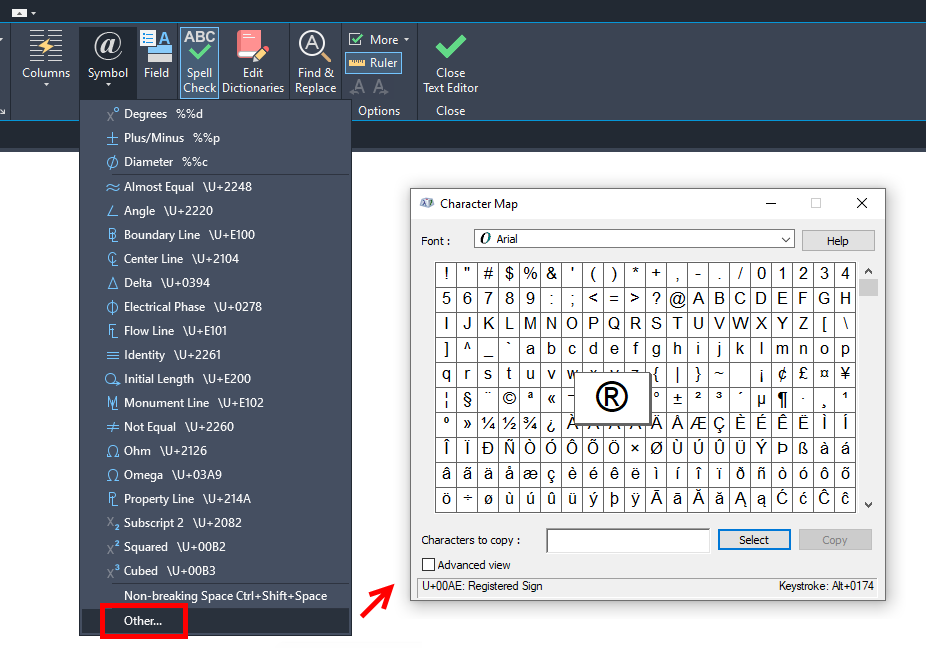Insert the Plus/Minus symbol
The width and height of the screenshot is (926, 648).
[216, 138]
